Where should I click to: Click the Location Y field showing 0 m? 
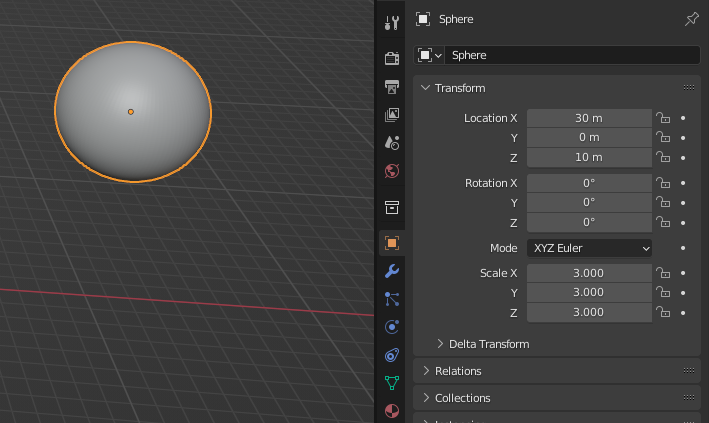click(x=589, y=138)
